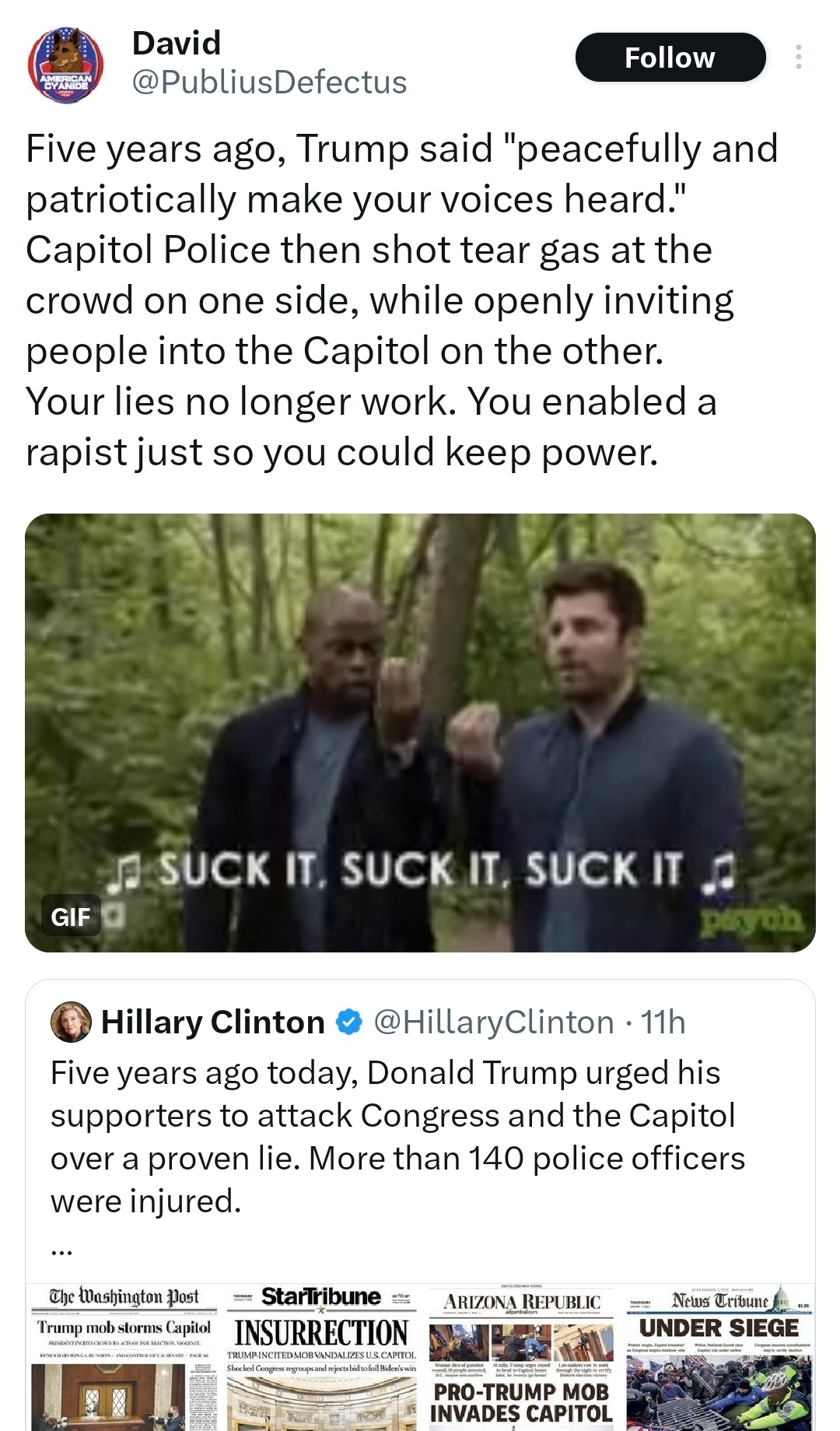Click the psych watermark on the GIF
This screenshot has width=840, height=1431.
(751, 921)
